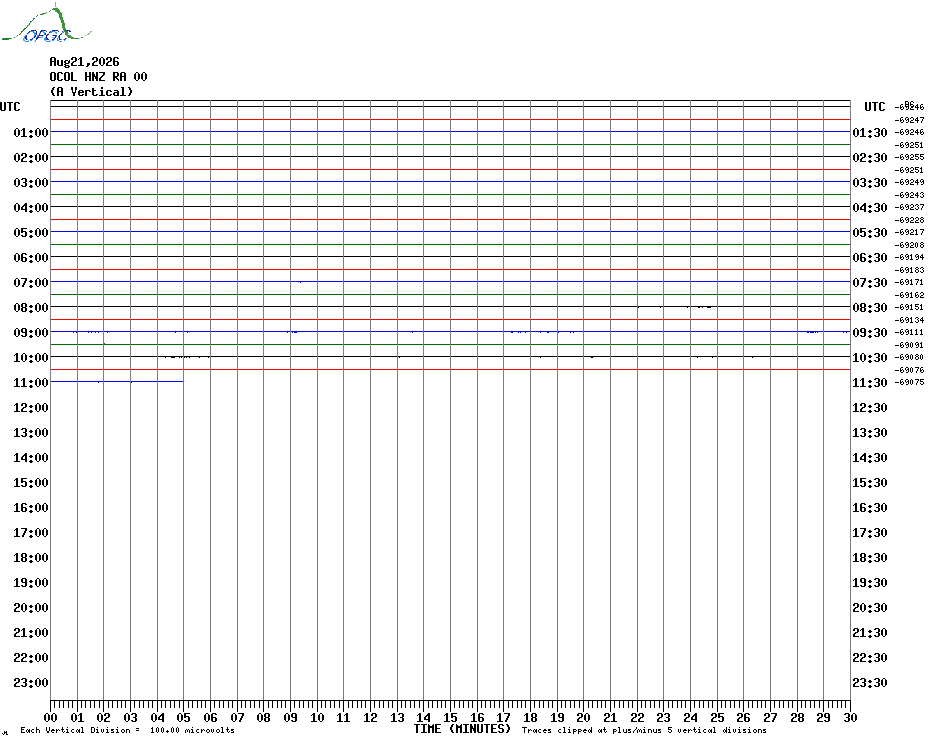Select the 14:00 hour label
Image resolution: width=930 pixels, height=744 pixels.
[x=31, y=457]
